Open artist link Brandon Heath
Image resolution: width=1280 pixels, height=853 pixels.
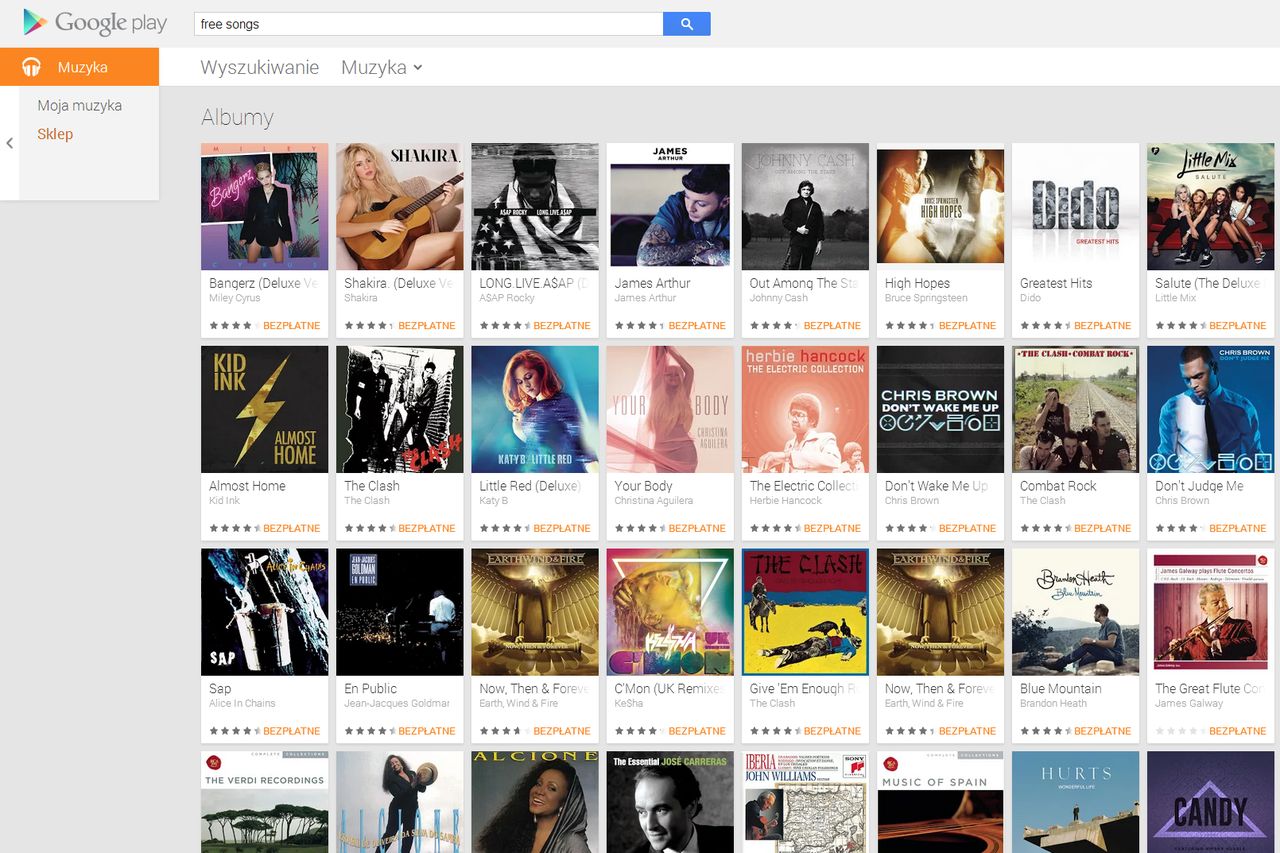coord(1053,704)
